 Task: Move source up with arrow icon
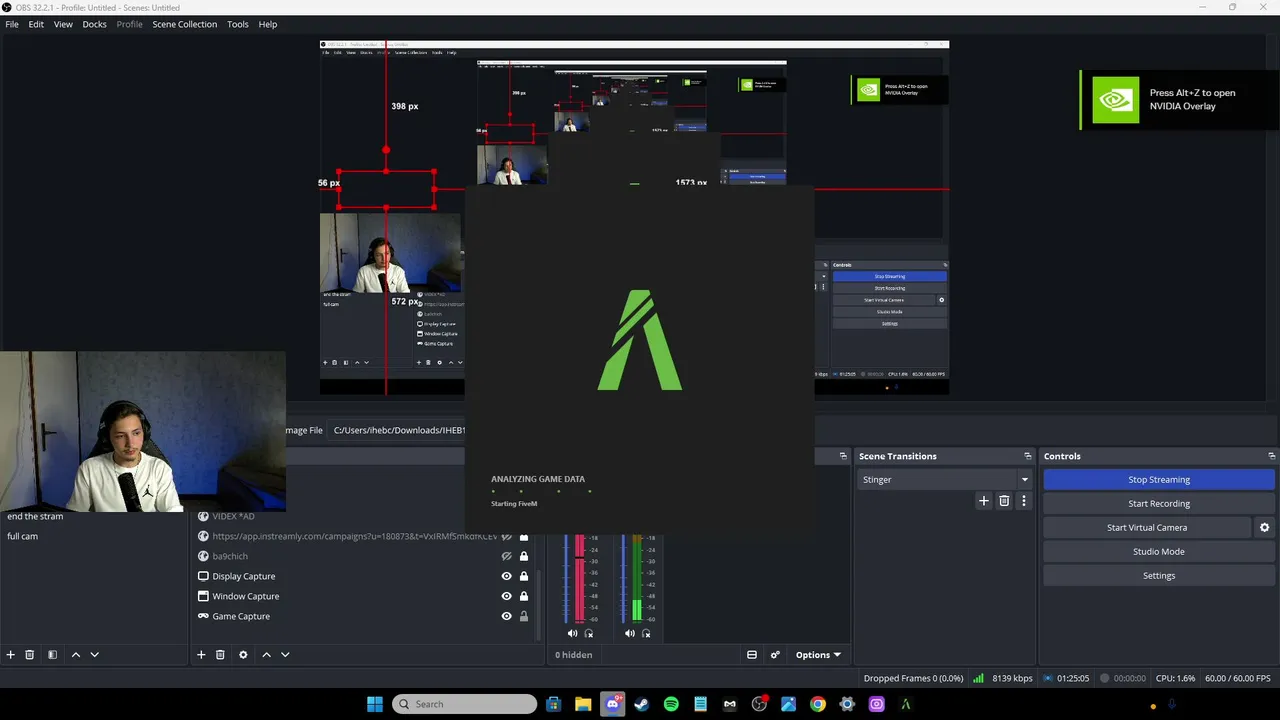(x=266, y=655)
